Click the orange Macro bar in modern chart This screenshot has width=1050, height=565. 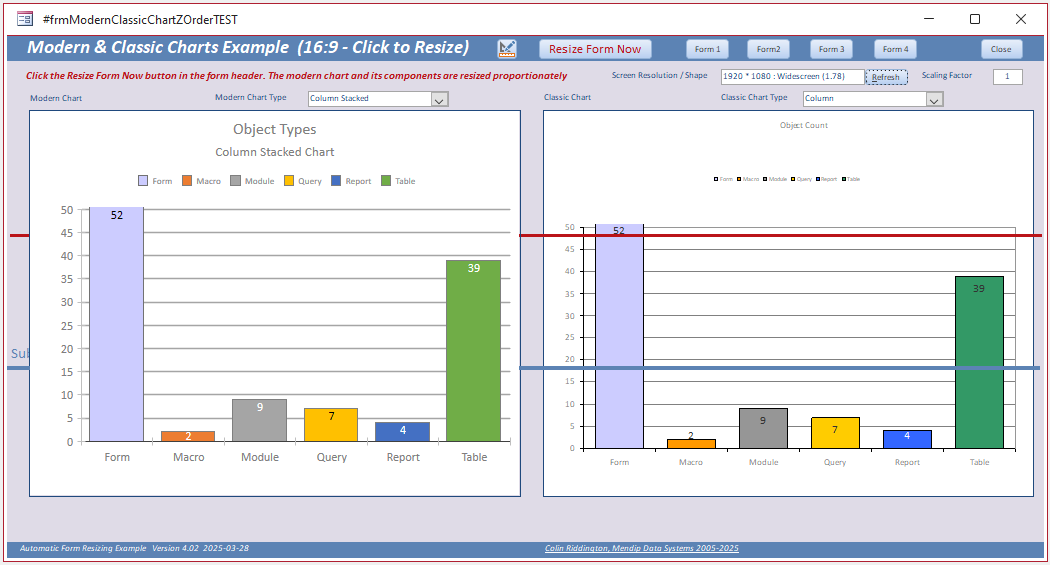pyautogui.click(x=188, y=436)
